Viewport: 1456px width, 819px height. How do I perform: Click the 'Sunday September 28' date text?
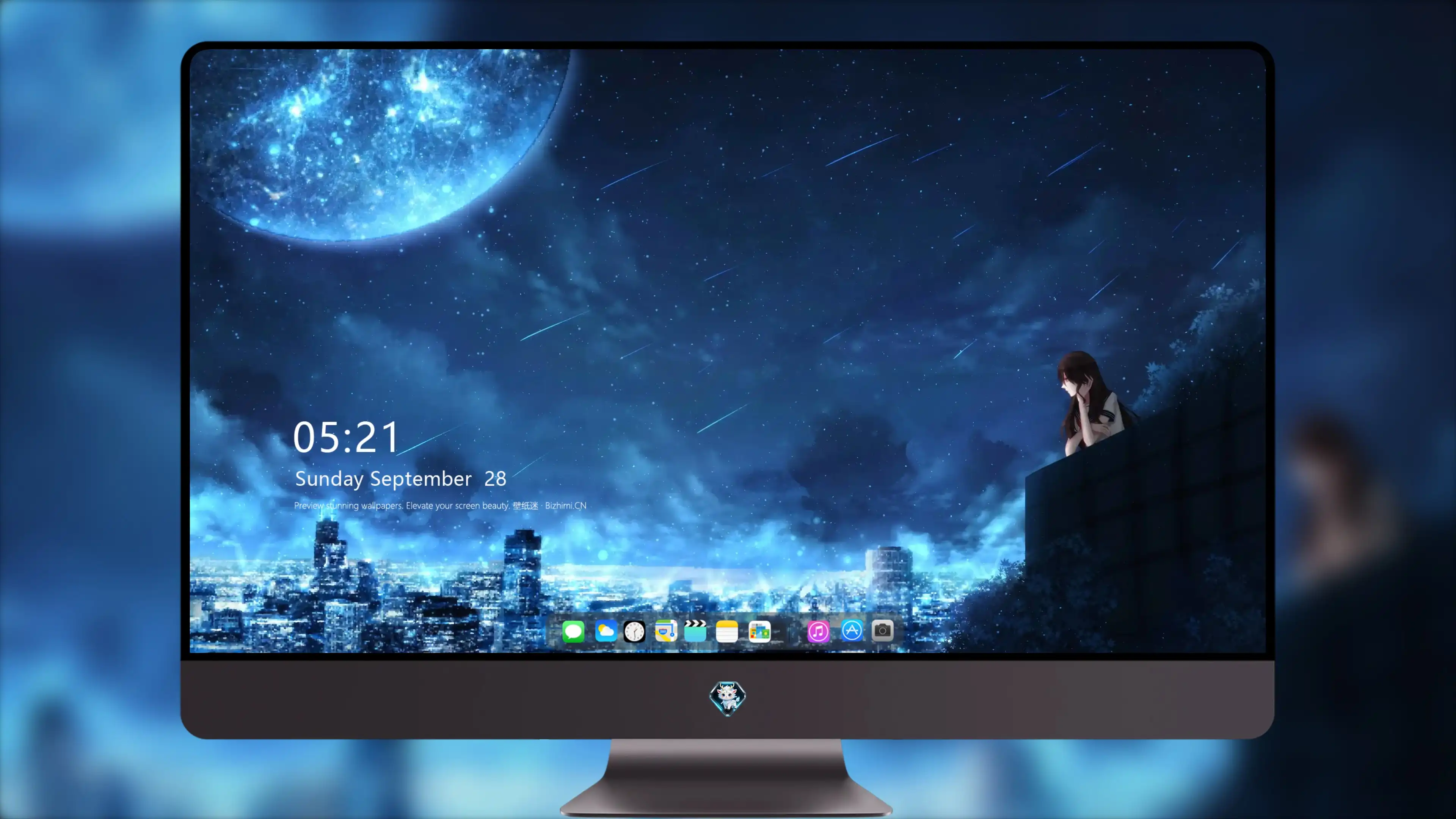400,479
